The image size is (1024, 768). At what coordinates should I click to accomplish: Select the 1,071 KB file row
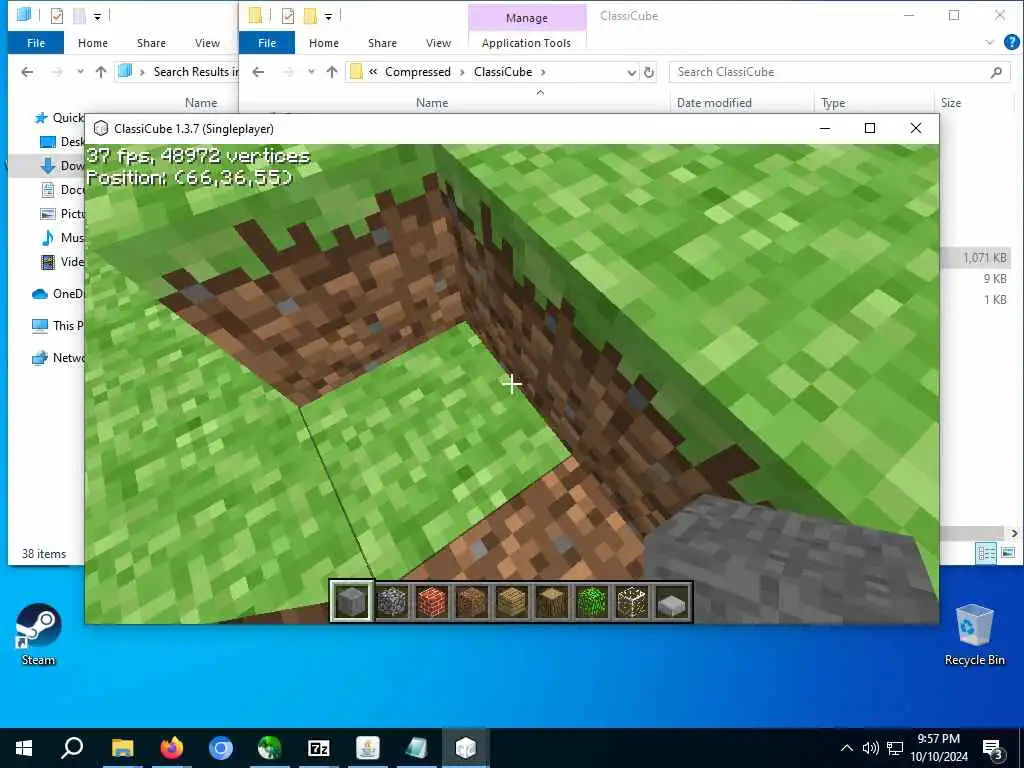(x=975, y=257)
